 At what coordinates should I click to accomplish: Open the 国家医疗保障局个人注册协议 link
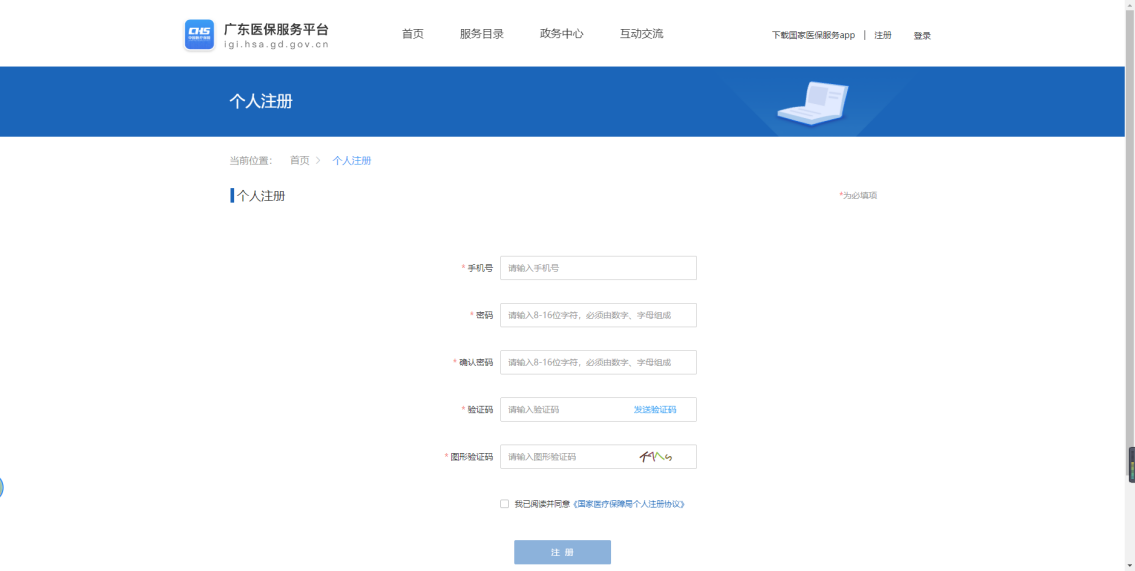pos(629,504)
